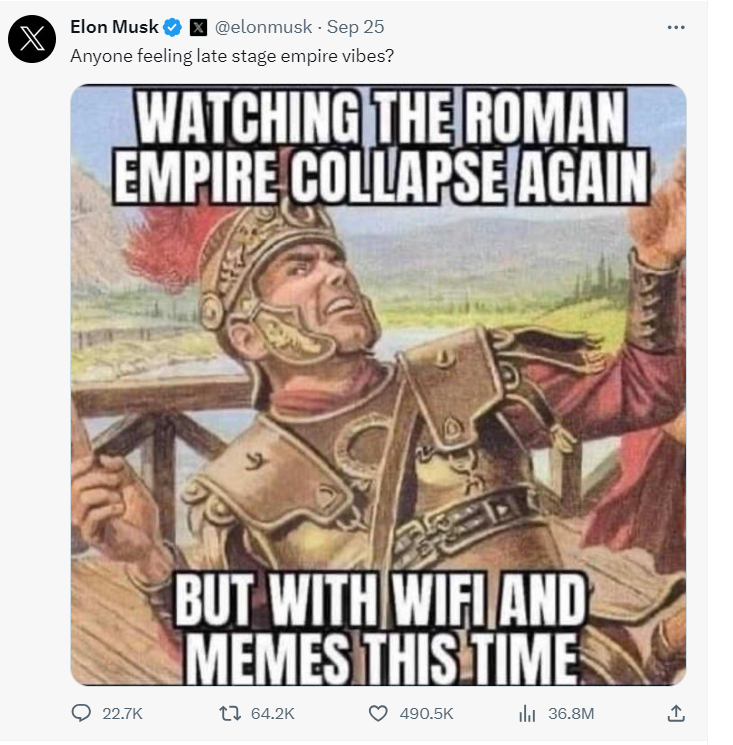
Task: Open analytics via the bar chart icon
Action: 527,713
